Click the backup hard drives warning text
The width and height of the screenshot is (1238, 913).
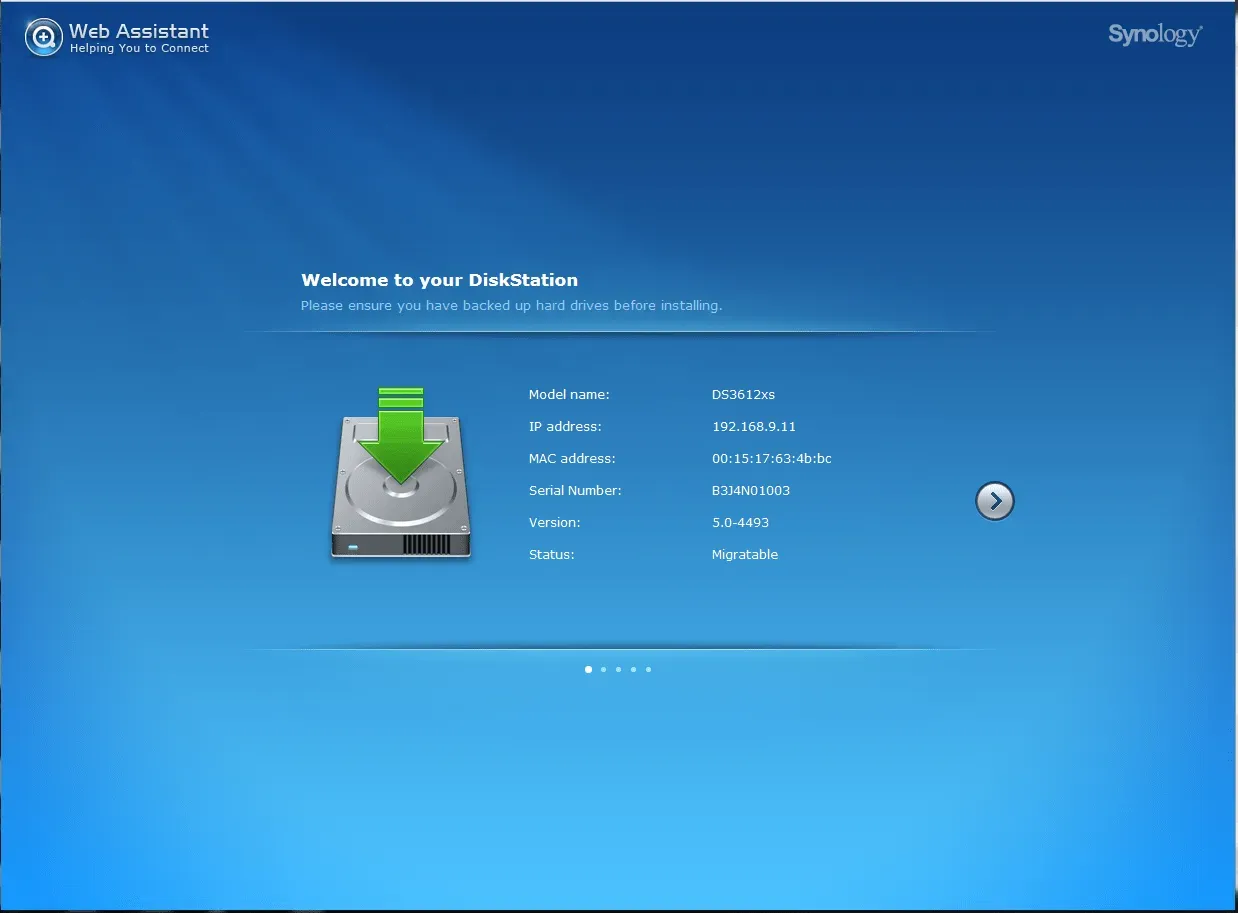tap(511, 306)
